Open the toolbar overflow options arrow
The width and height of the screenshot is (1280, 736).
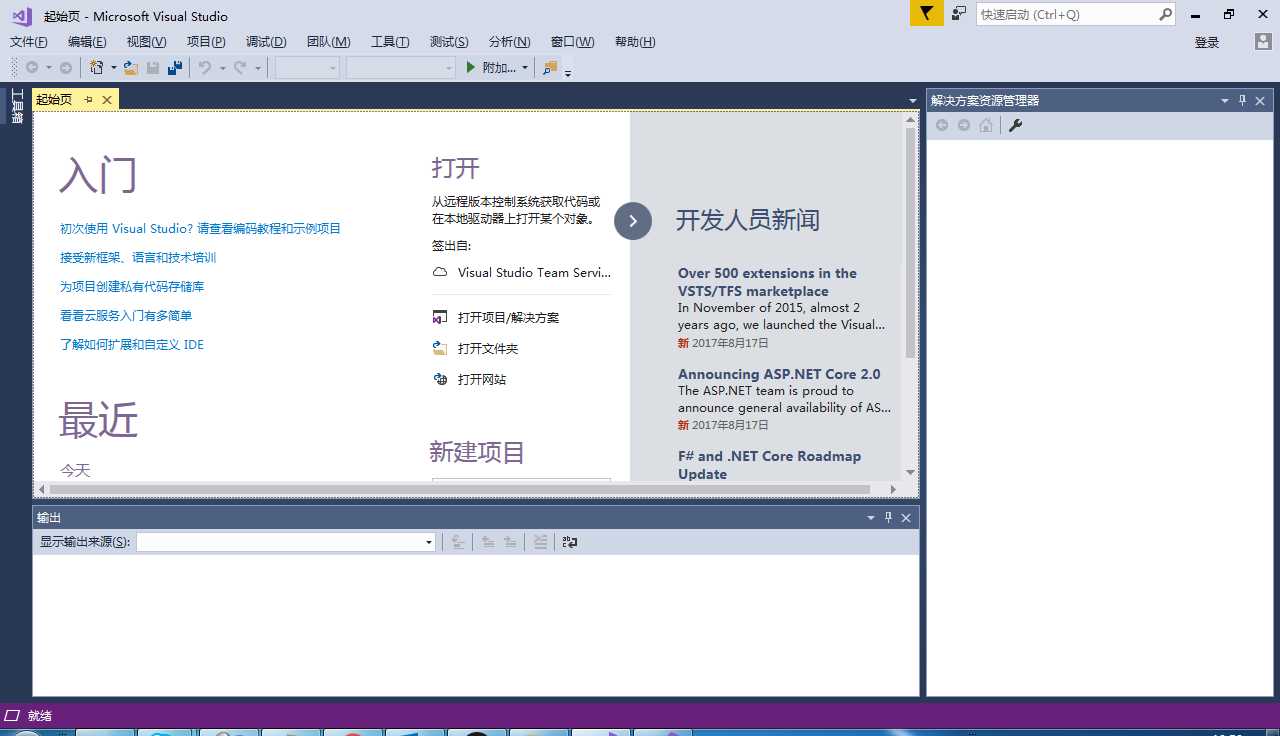[x=568, y=73]
